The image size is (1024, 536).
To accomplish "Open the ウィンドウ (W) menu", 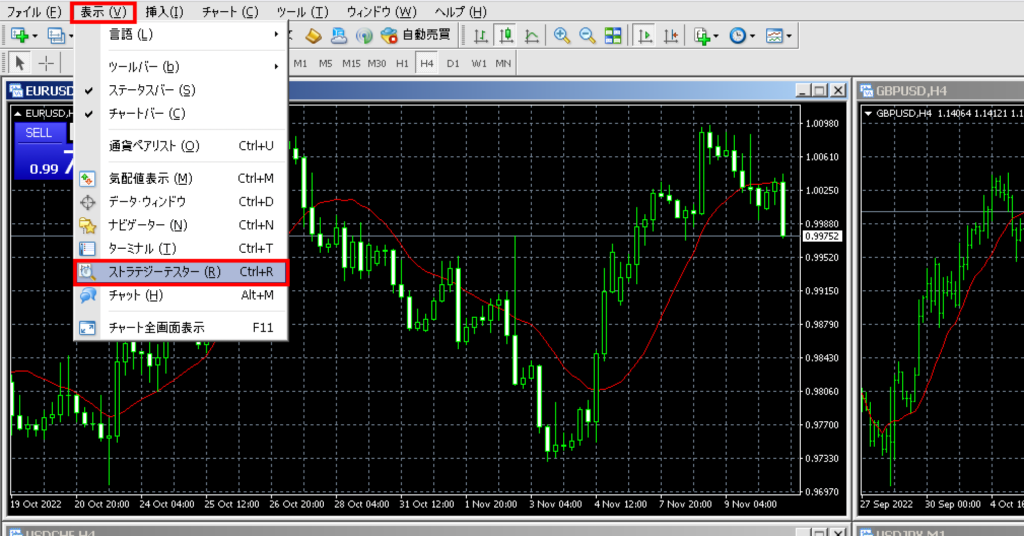I will tap(381, 12).
